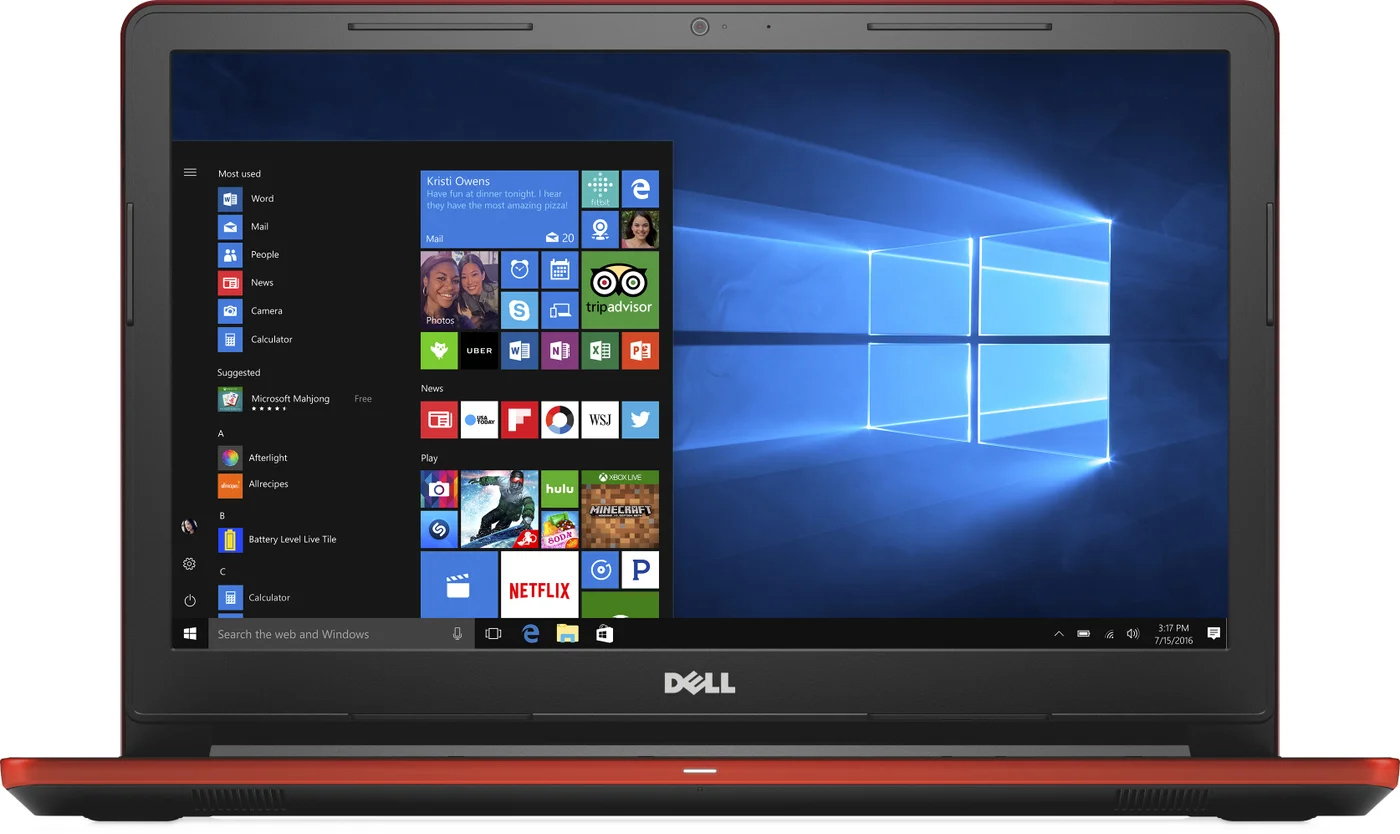1400x834 pixels.
Task: Open the red News tile under News group
Action: [x=439, y=420]
